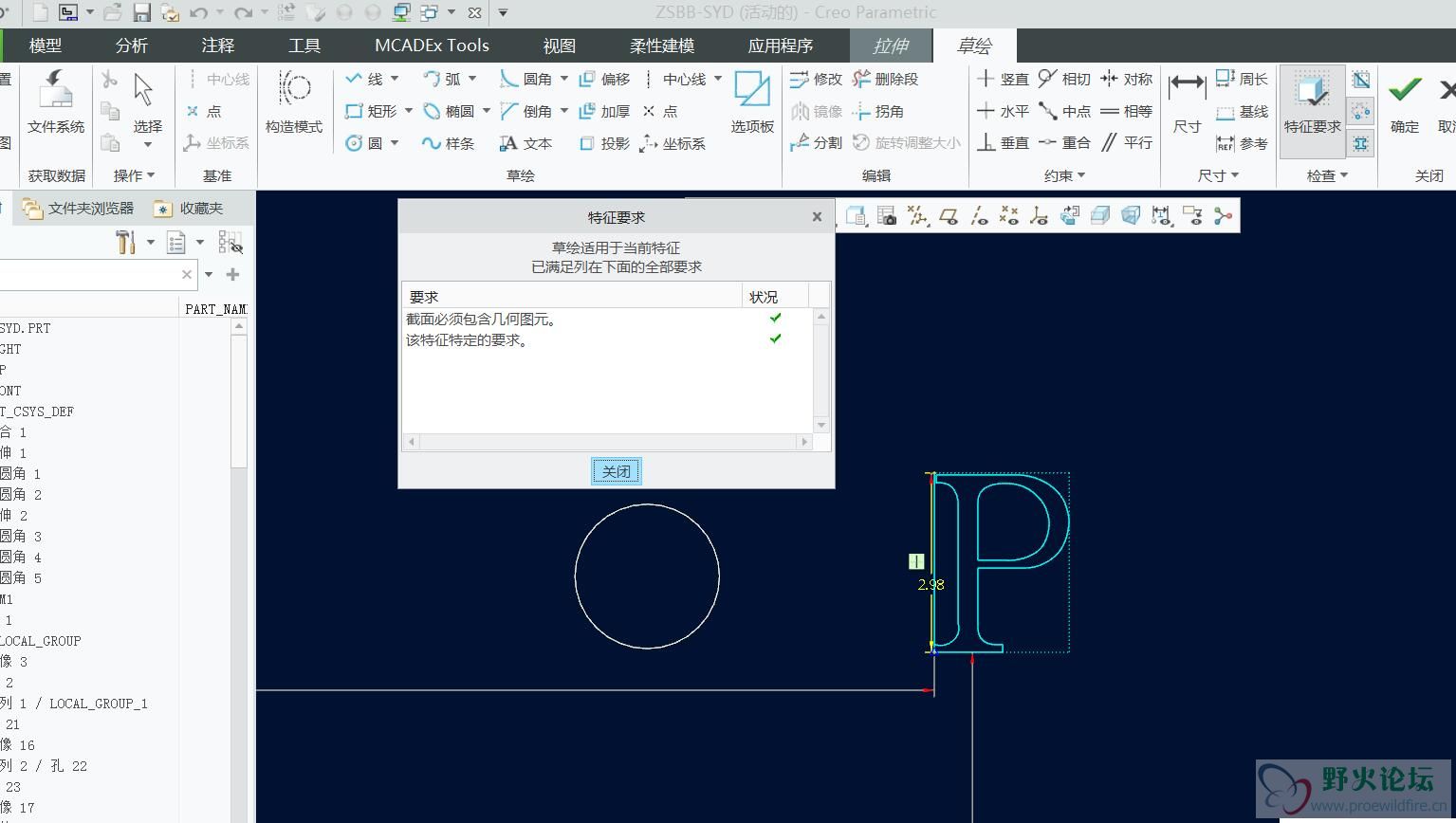The image size is (1456, 823).
Task: Apply Parallel (平行) constraint
Action: pyautogui.click(x=1126, y=143)
